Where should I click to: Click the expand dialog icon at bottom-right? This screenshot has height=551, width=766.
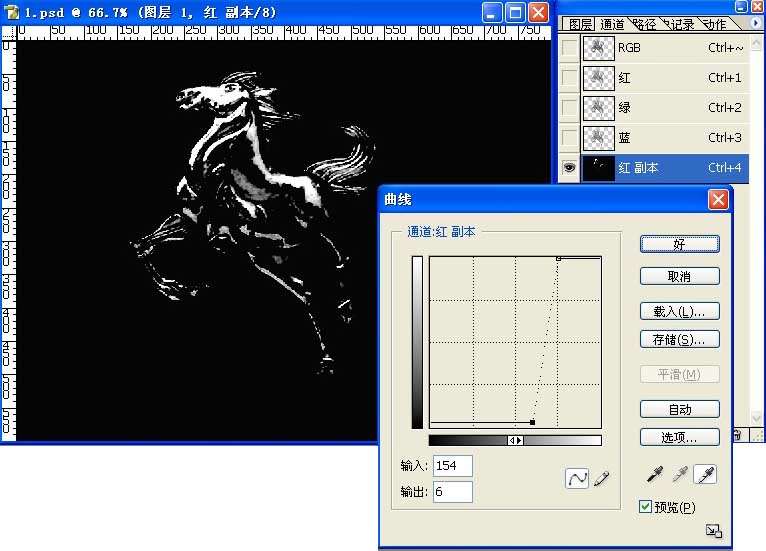713,531
